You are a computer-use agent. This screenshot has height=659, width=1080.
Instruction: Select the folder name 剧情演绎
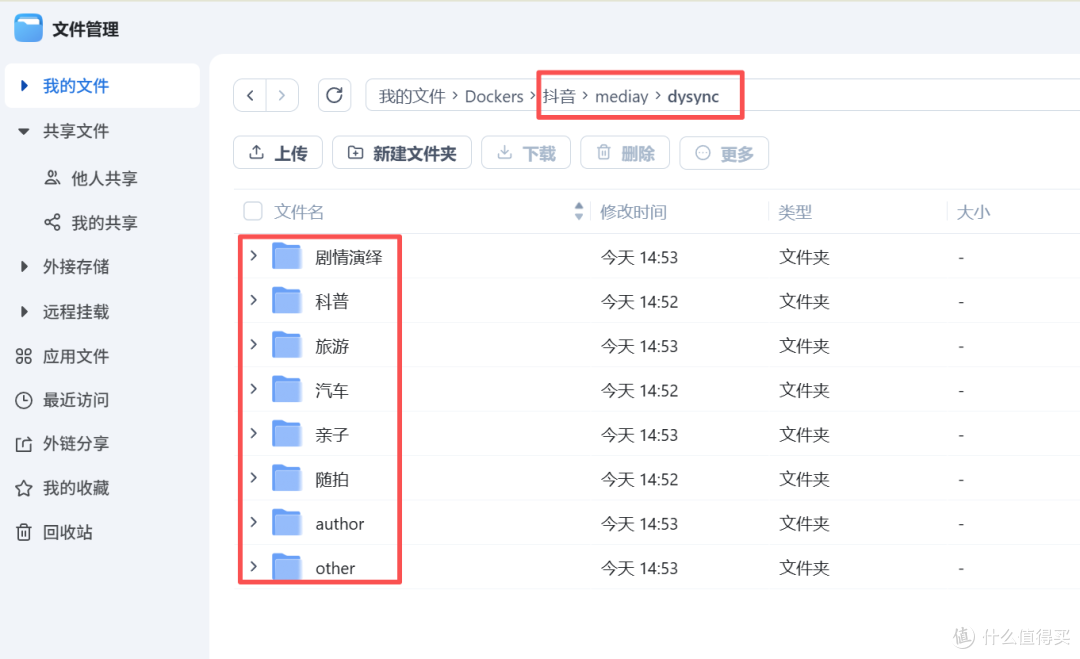coord(349,258)
